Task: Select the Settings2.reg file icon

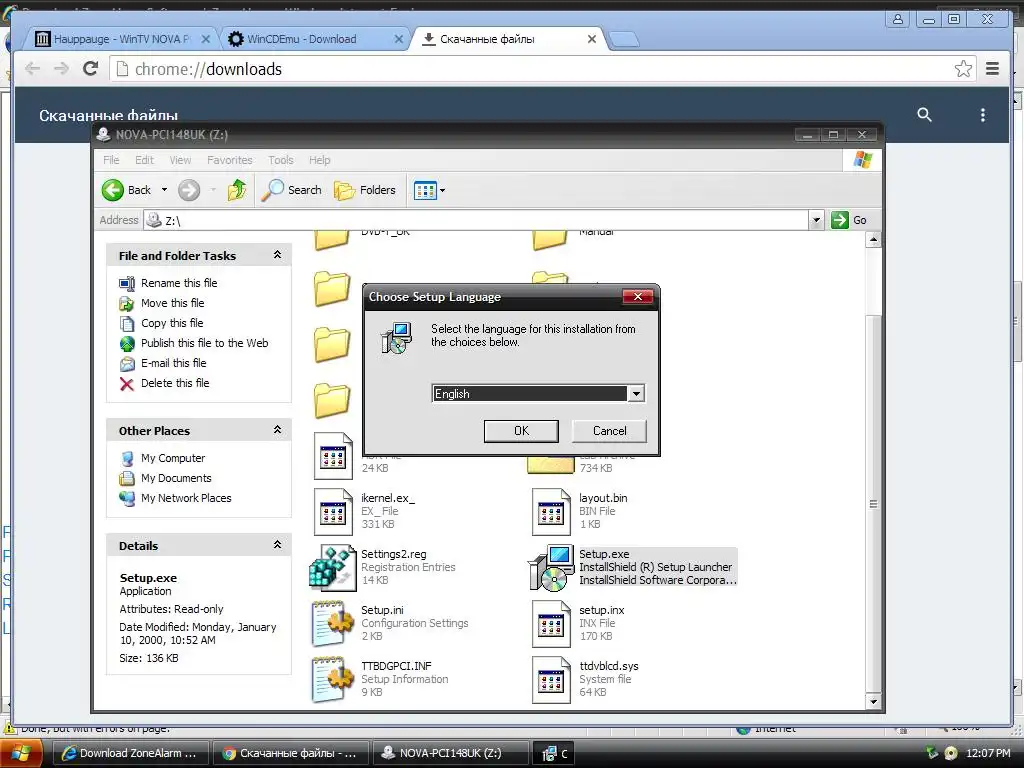Action: click(x=332, y=568)
